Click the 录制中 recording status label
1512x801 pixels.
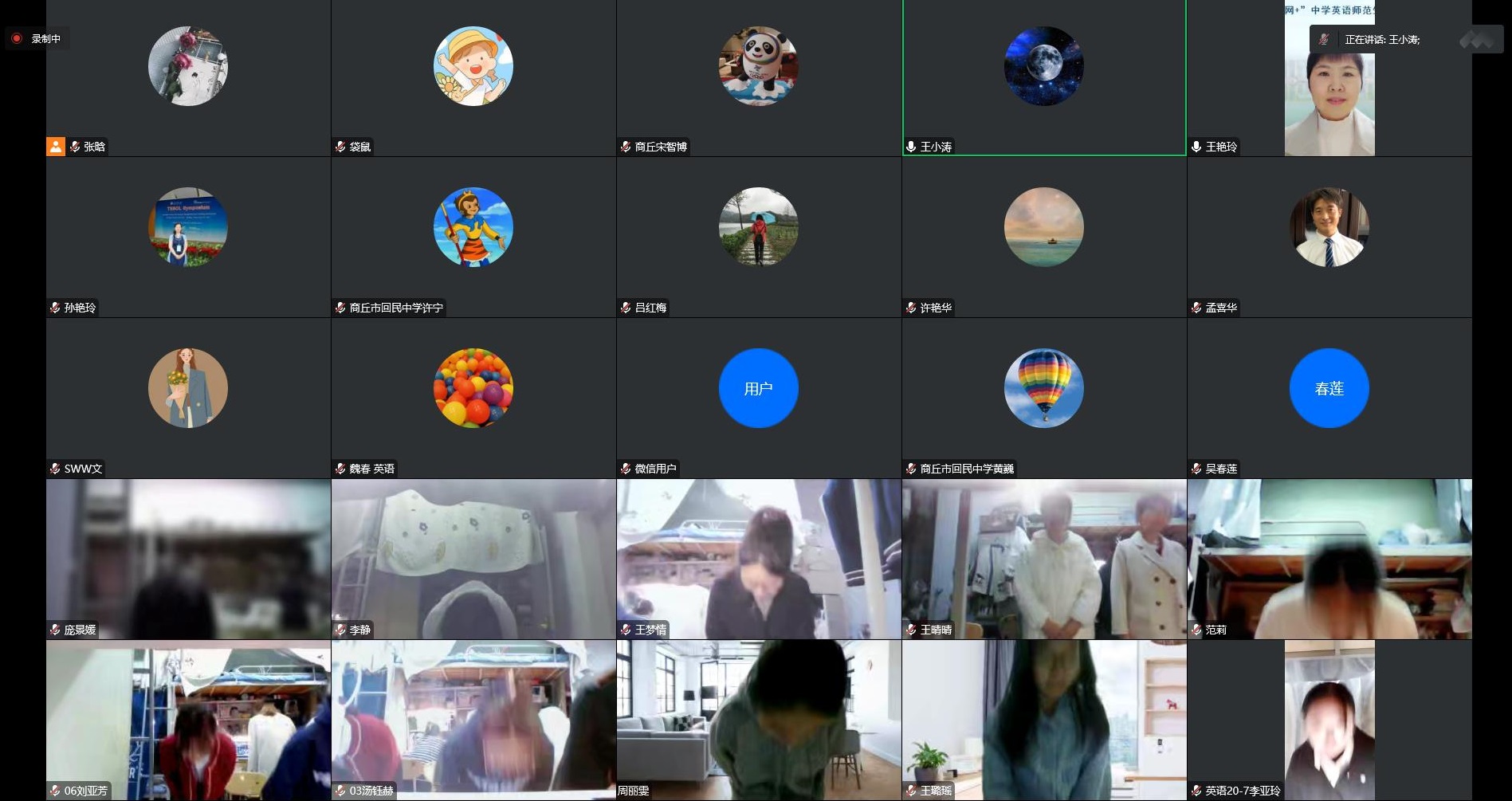(x=46, y=38)
